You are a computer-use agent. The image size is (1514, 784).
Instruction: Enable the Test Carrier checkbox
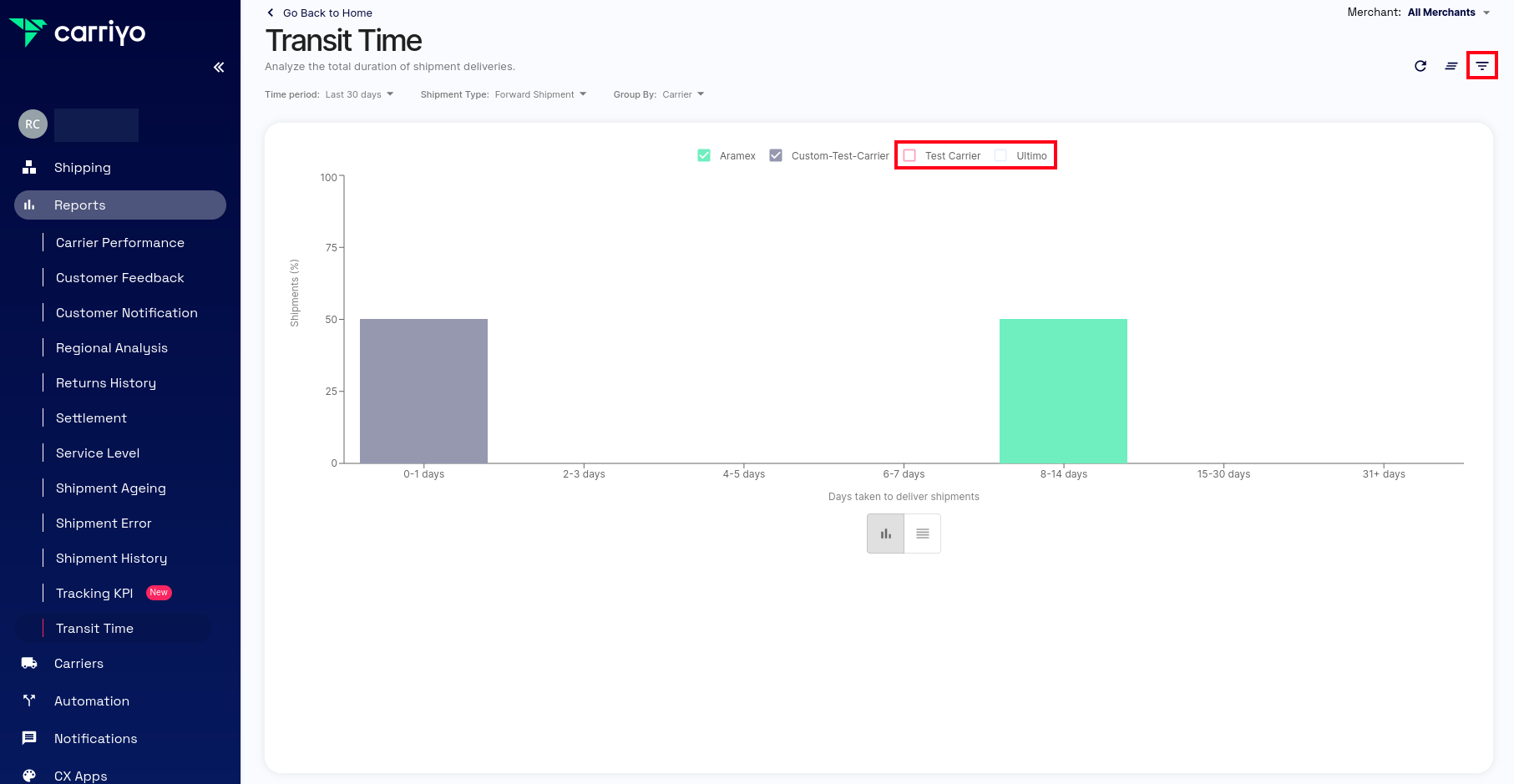point(909,156)
